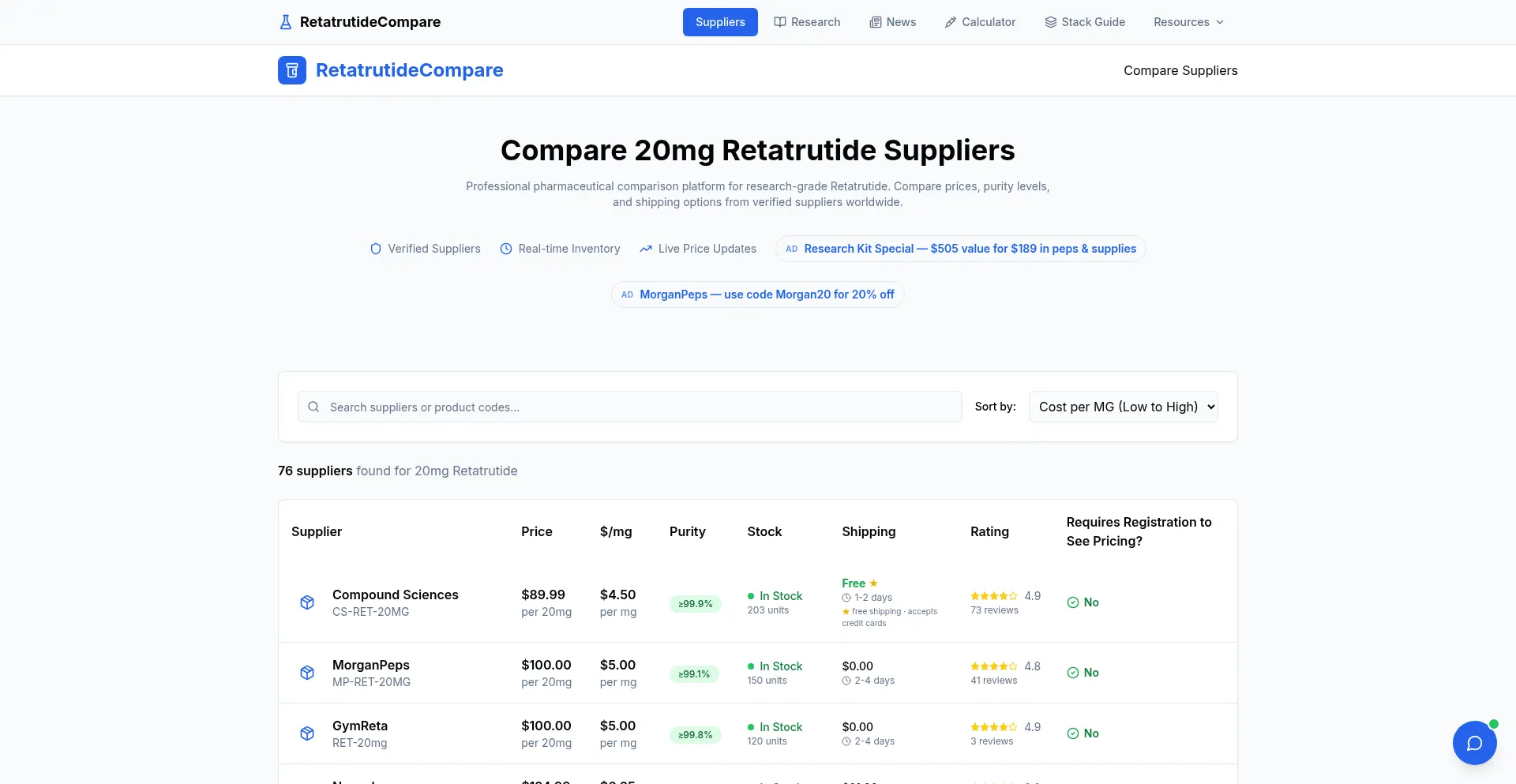Focus the search suppliers input field
The height and width of the screenshot is (784, 1516).
click(x=630, y=407)
